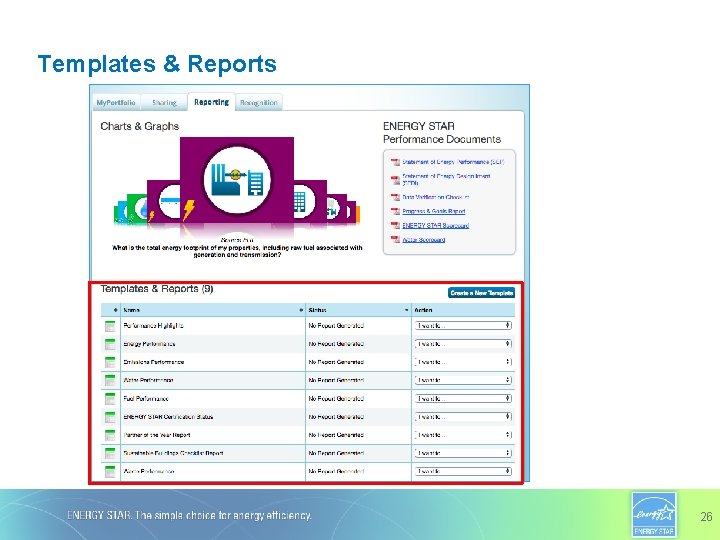The image size is (720, 540).
Task: Click the Fuel Performance template name
Action: [146, 399]
